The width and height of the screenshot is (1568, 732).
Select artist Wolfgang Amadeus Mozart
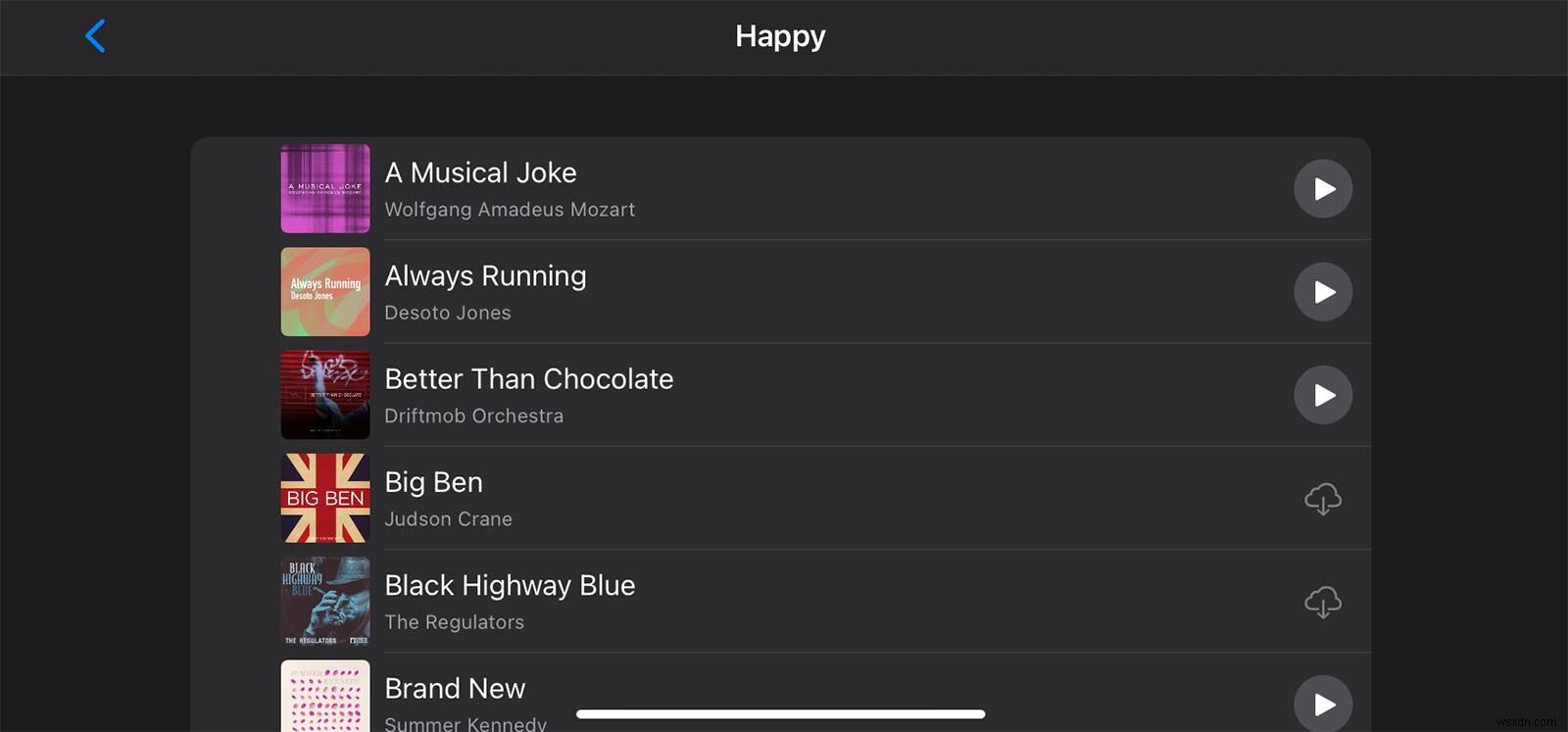coord(510,209)
